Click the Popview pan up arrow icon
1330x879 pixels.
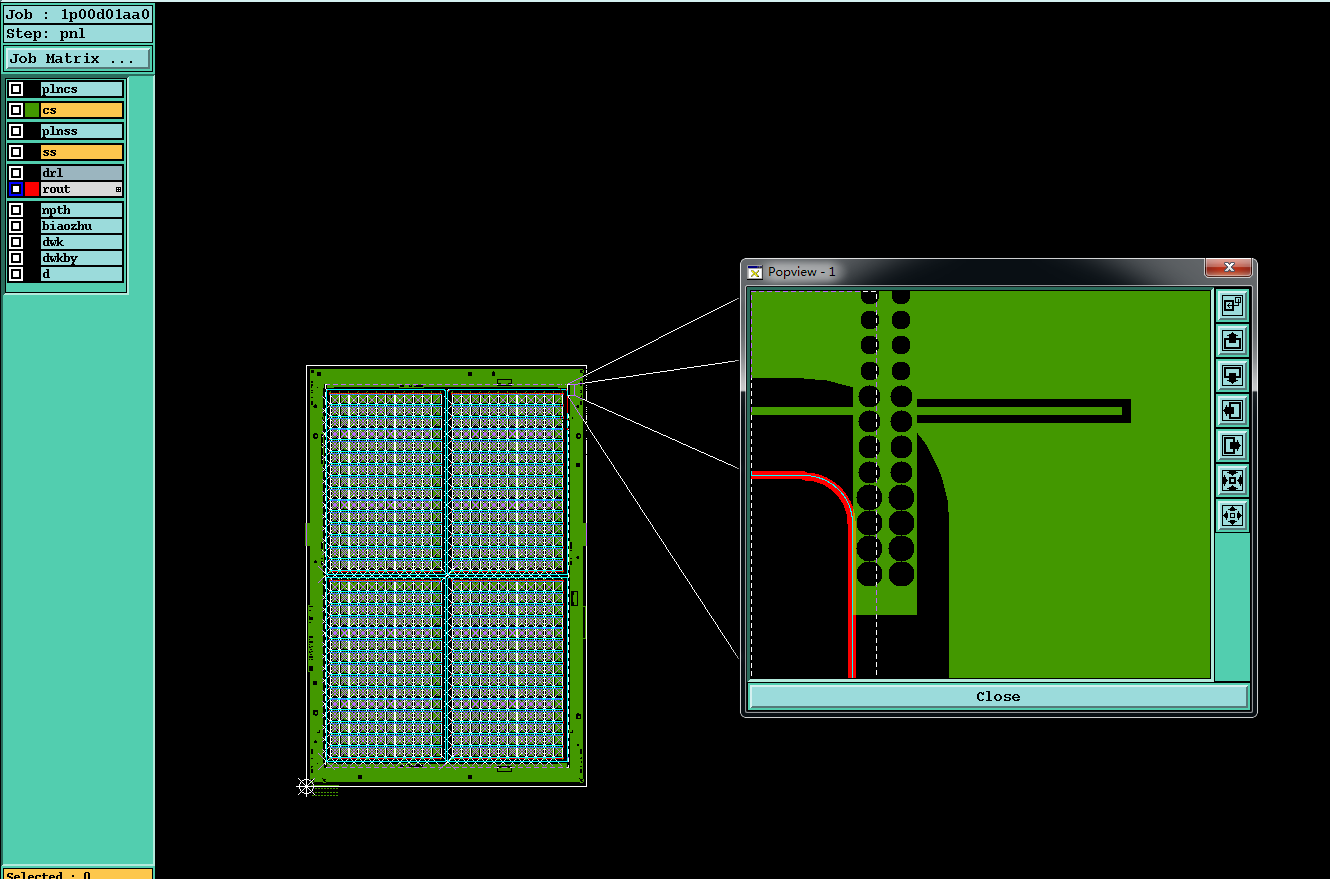pyautogui.click(x=1232, y=340)
